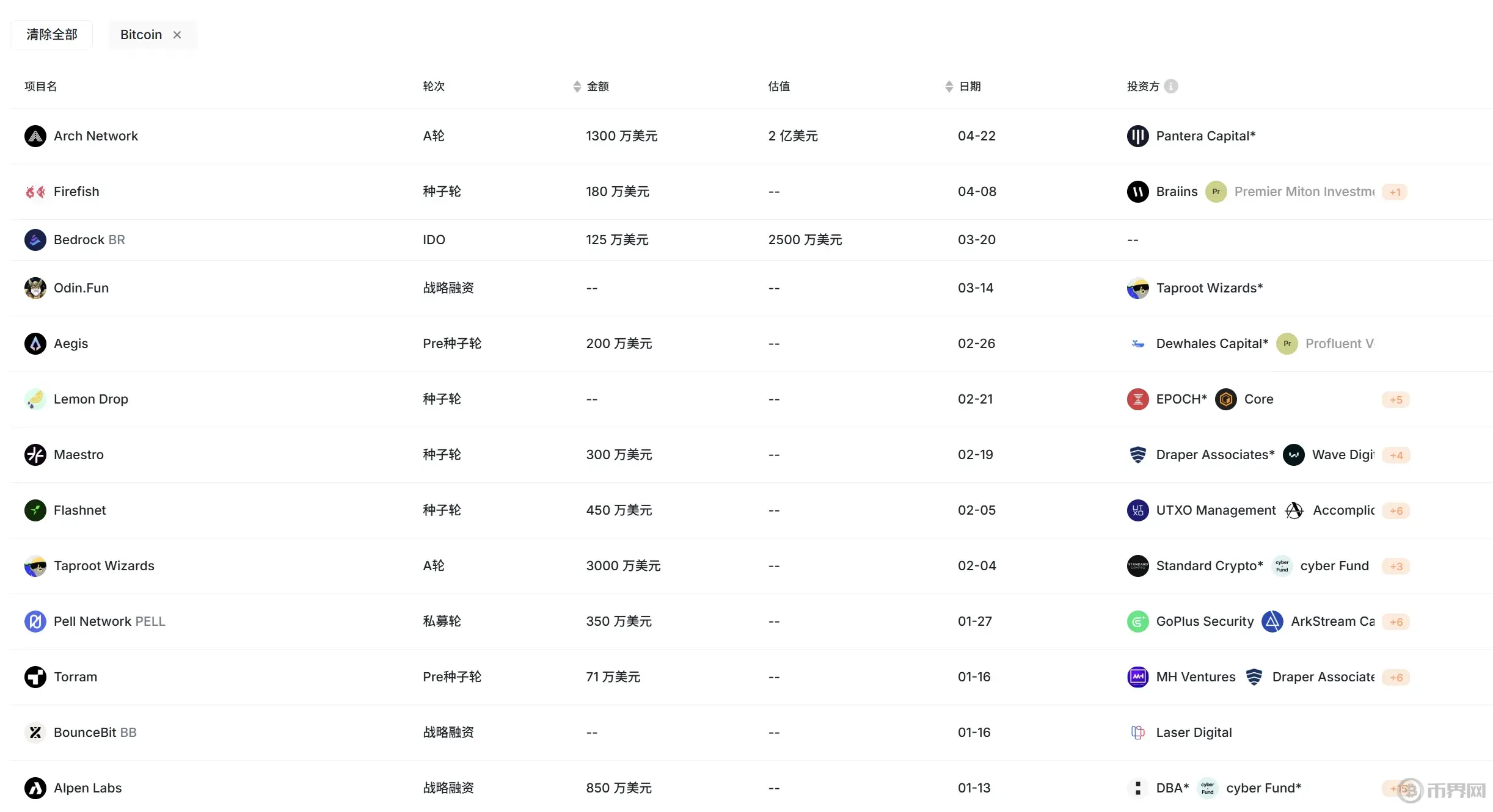
Task: Click the Taproot Wizards project logo
Action: tap(35, 566)
